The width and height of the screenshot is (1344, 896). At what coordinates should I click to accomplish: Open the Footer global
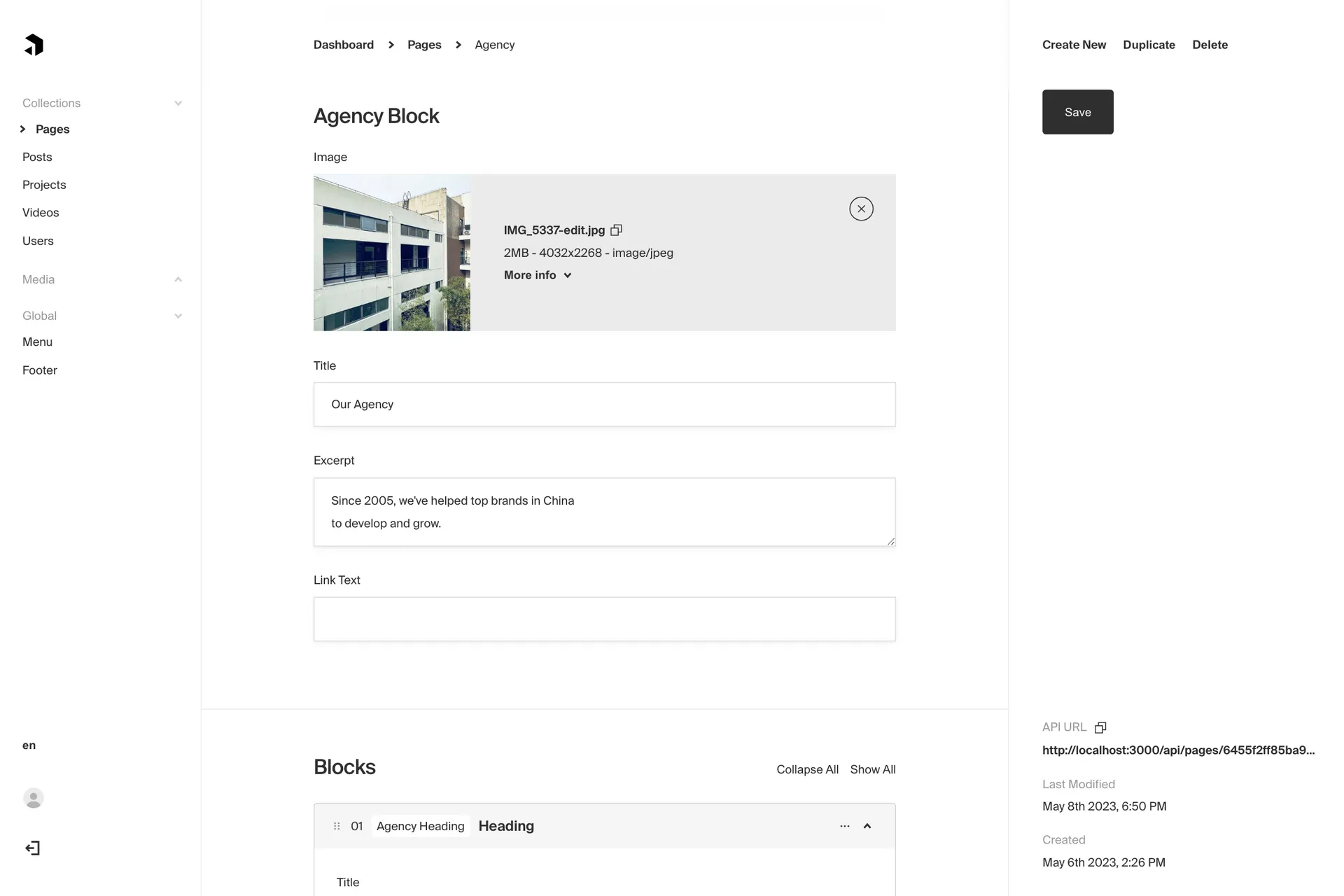(x=40, y=370)
